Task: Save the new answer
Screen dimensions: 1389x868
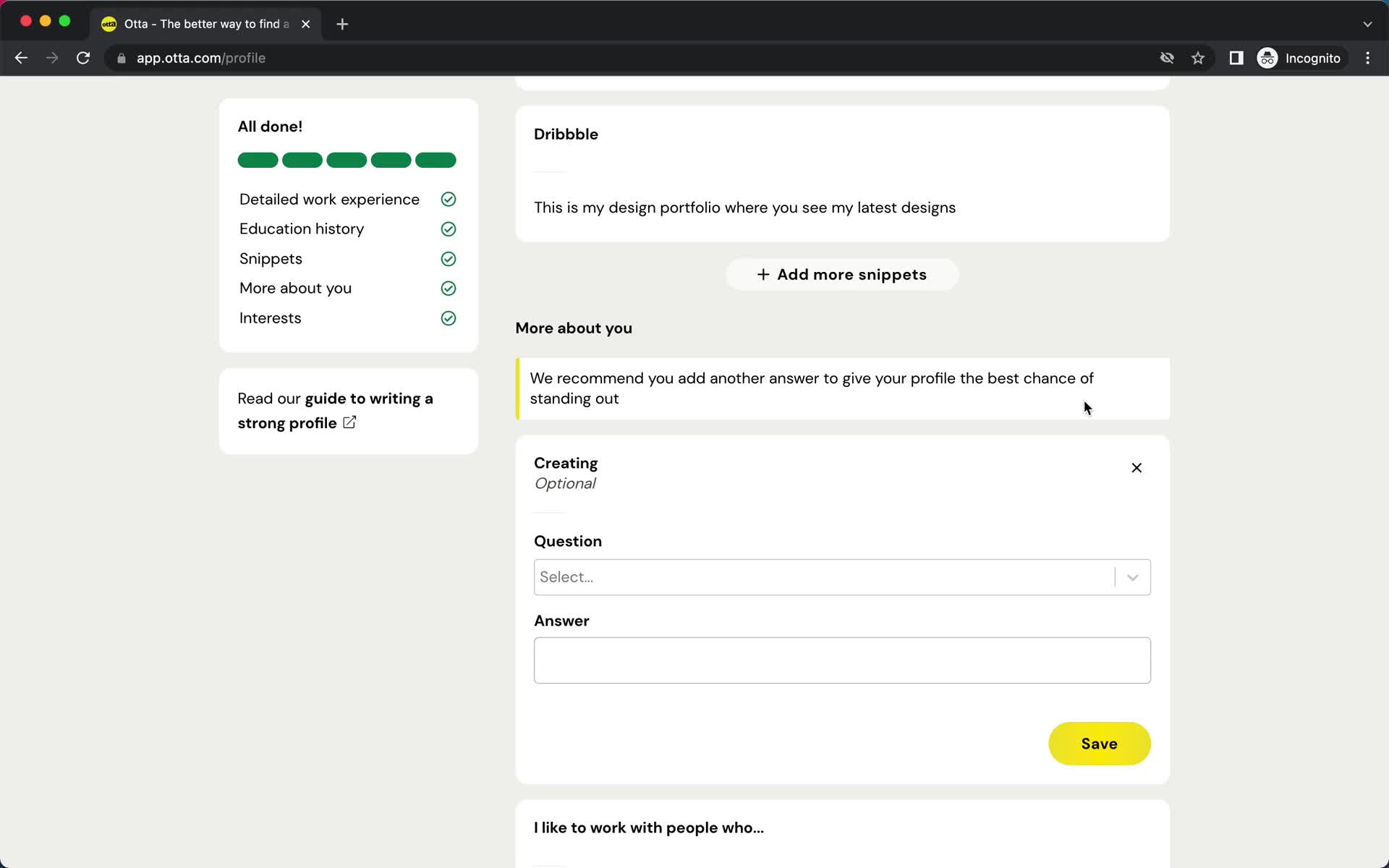Action: click(1099, 744)
